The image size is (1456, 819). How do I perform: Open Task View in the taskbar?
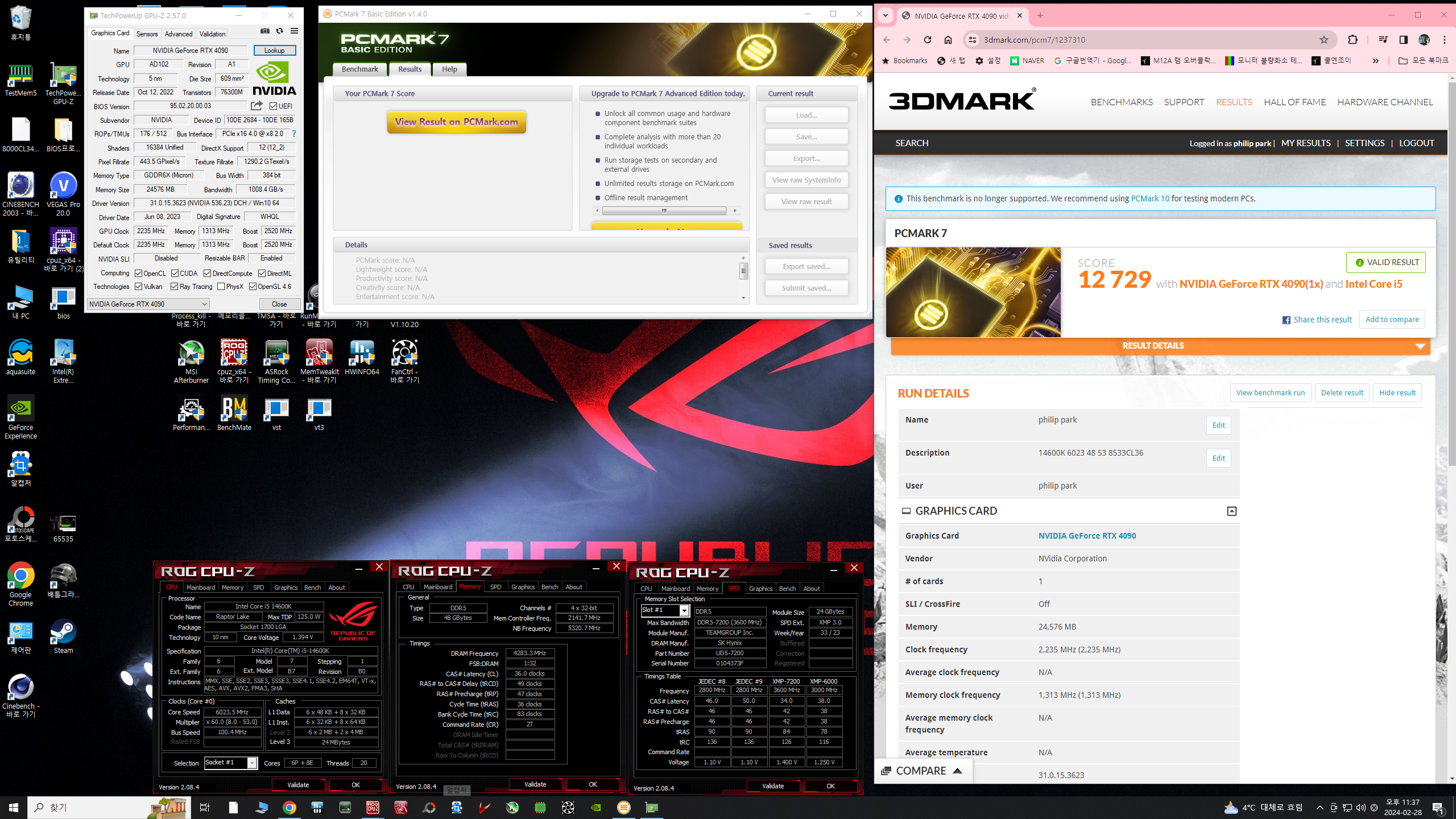coord(205,808)
